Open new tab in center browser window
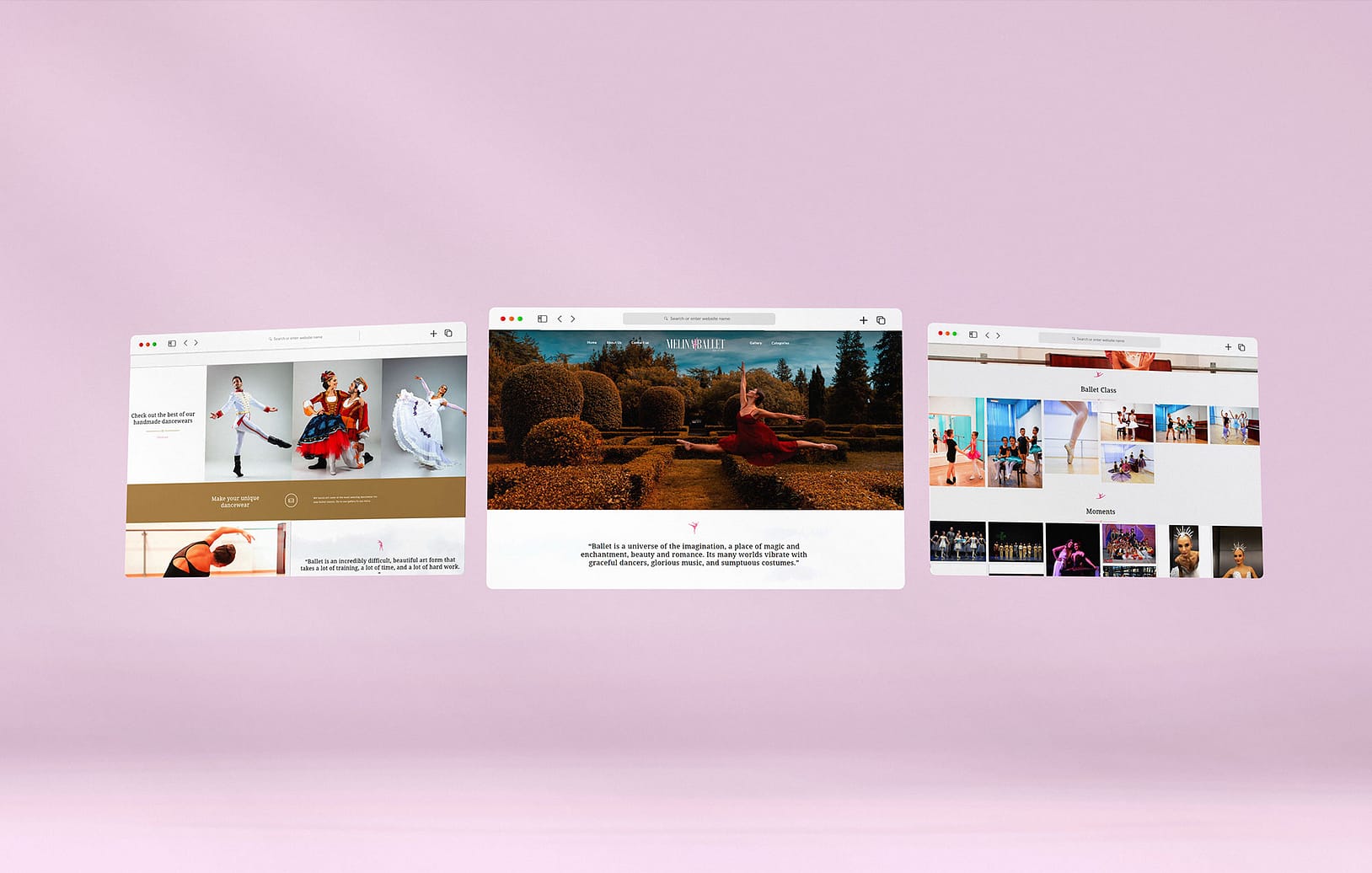 pyautogui.click(x=863, y=320)
